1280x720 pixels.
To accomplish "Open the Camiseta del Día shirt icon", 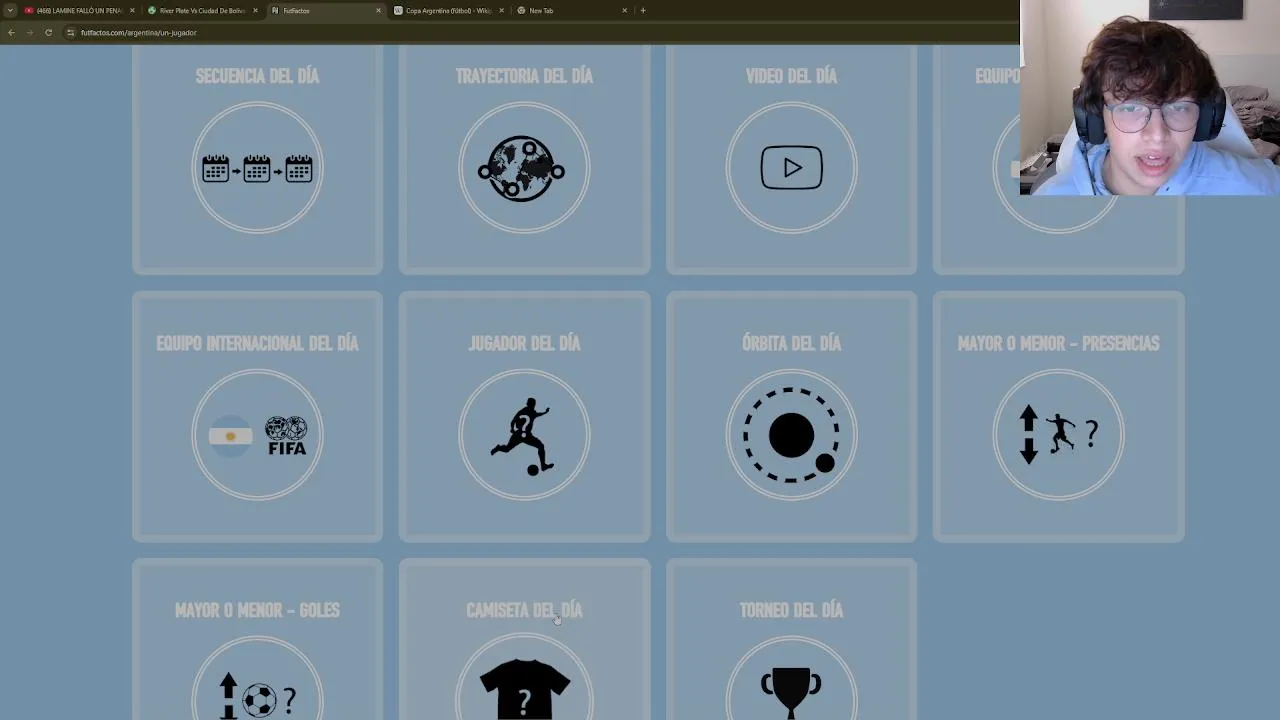I will tap(524, 690).
